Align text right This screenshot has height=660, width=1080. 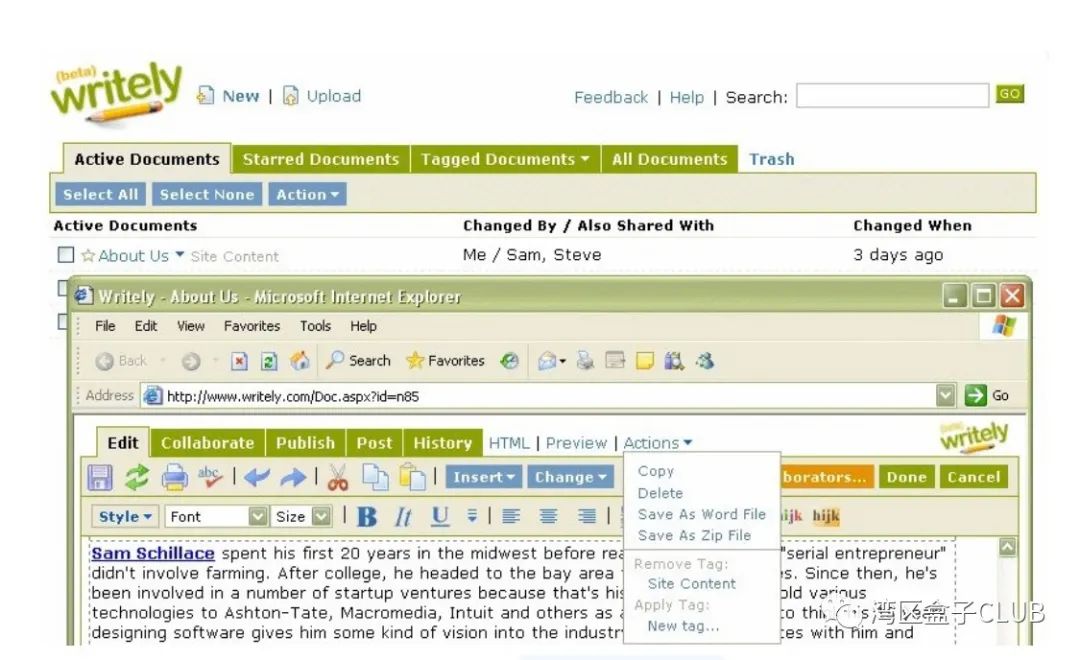tap(586, 516)
